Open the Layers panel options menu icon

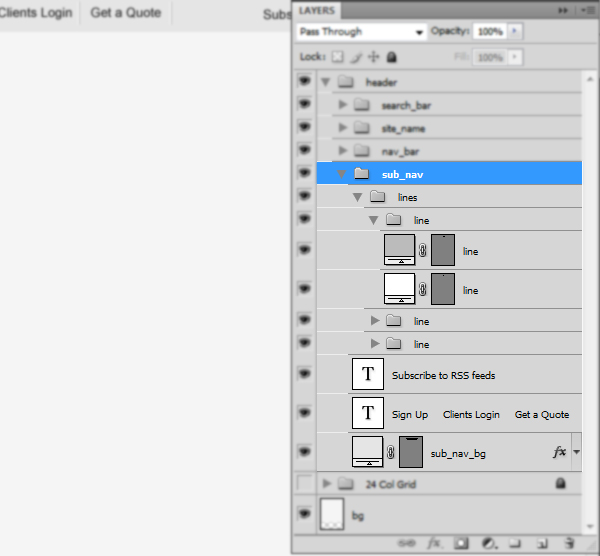coord(587,11)
